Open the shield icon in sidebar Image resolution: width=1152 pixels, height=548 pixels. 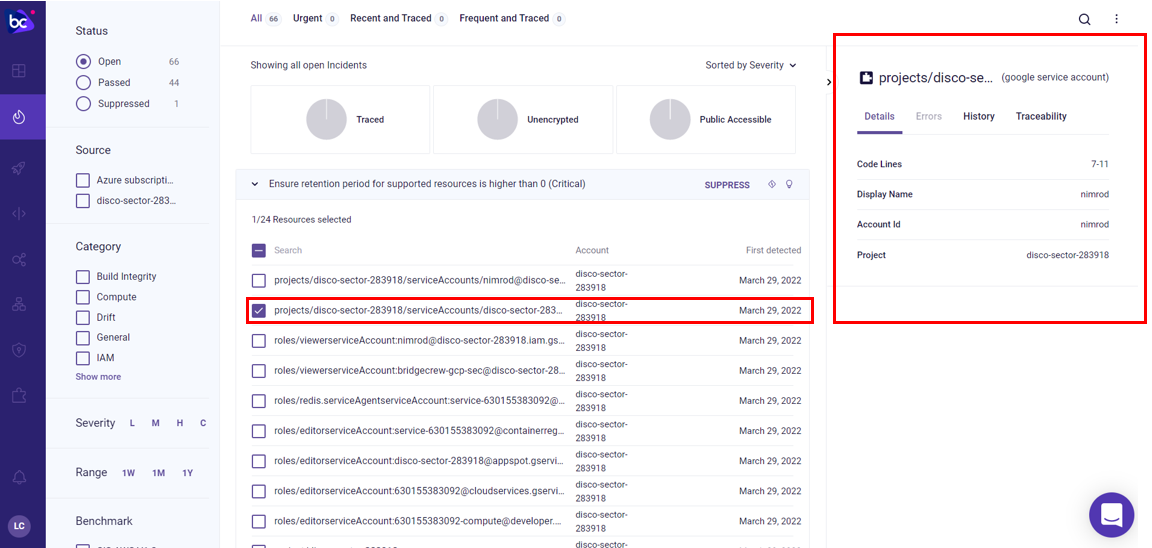pos(20,350)
